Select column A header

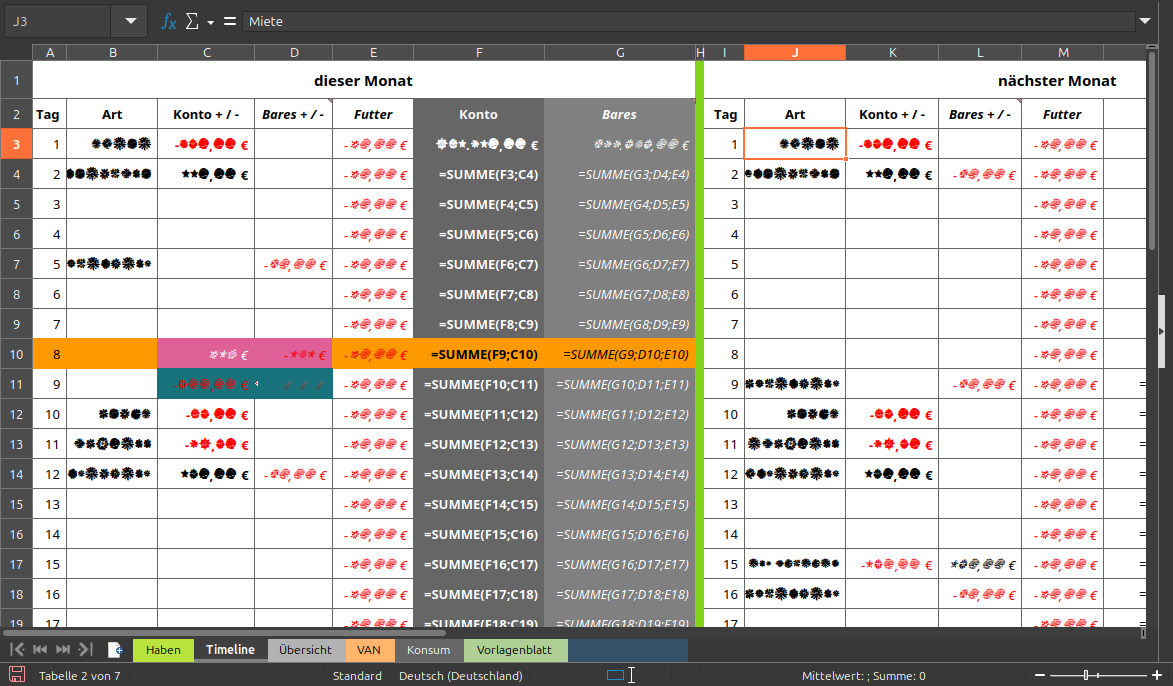[50, 52]
